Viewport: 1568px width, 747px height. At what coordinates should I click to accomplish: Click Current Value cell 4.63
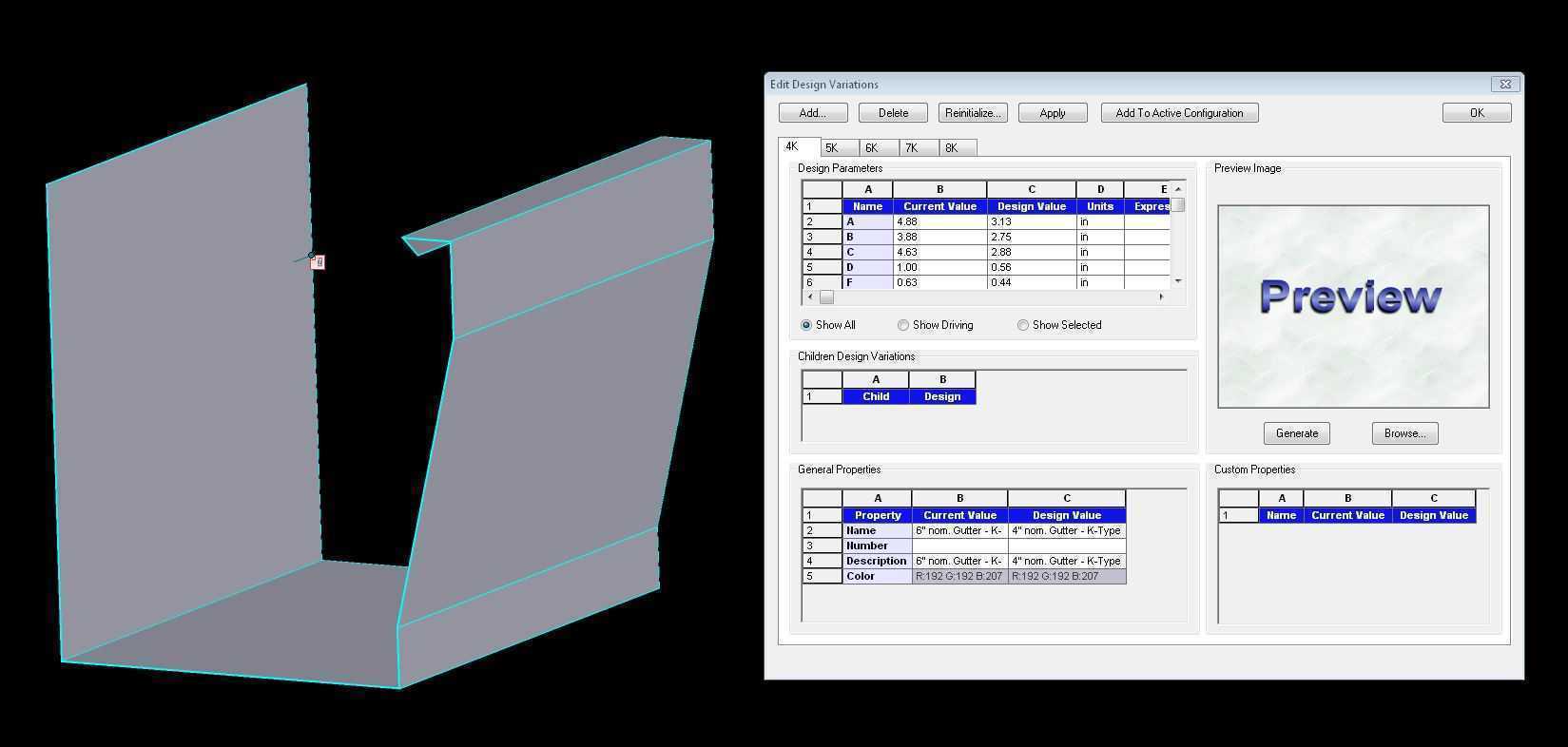point(939,252)
